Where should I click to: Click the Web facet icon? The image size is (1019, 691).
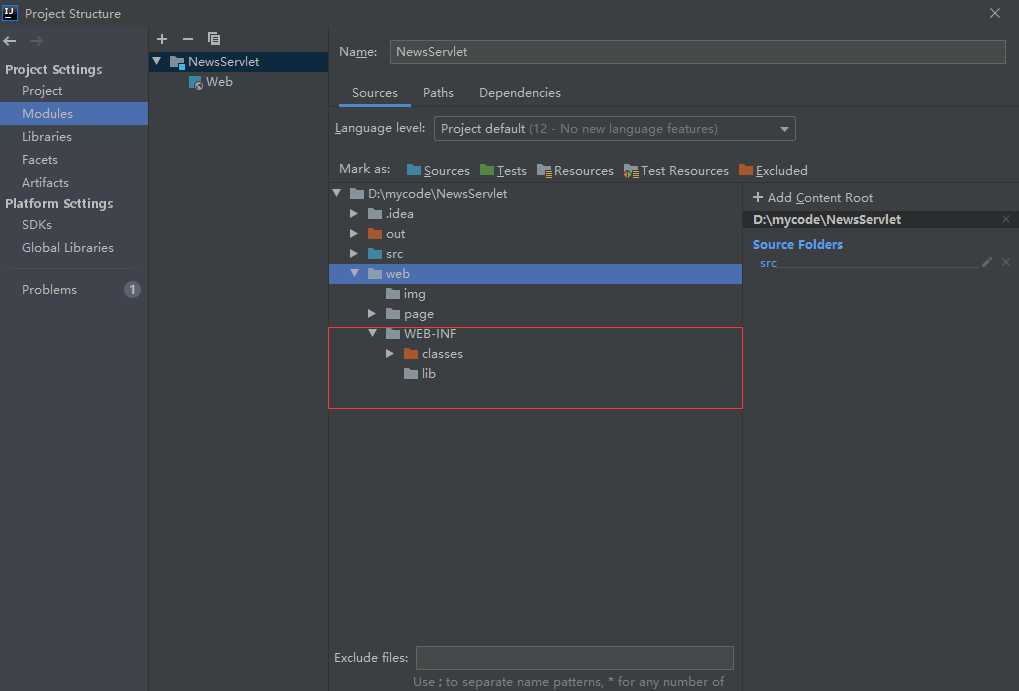(195, 83)
